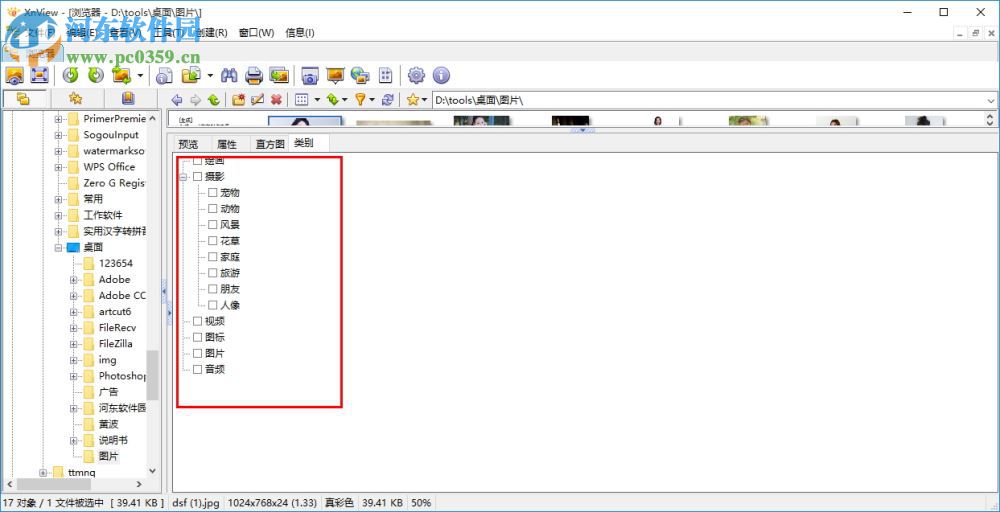
Task: Refresh the browser file list icon
Action: pyautogui.click(x=387, y=99)
